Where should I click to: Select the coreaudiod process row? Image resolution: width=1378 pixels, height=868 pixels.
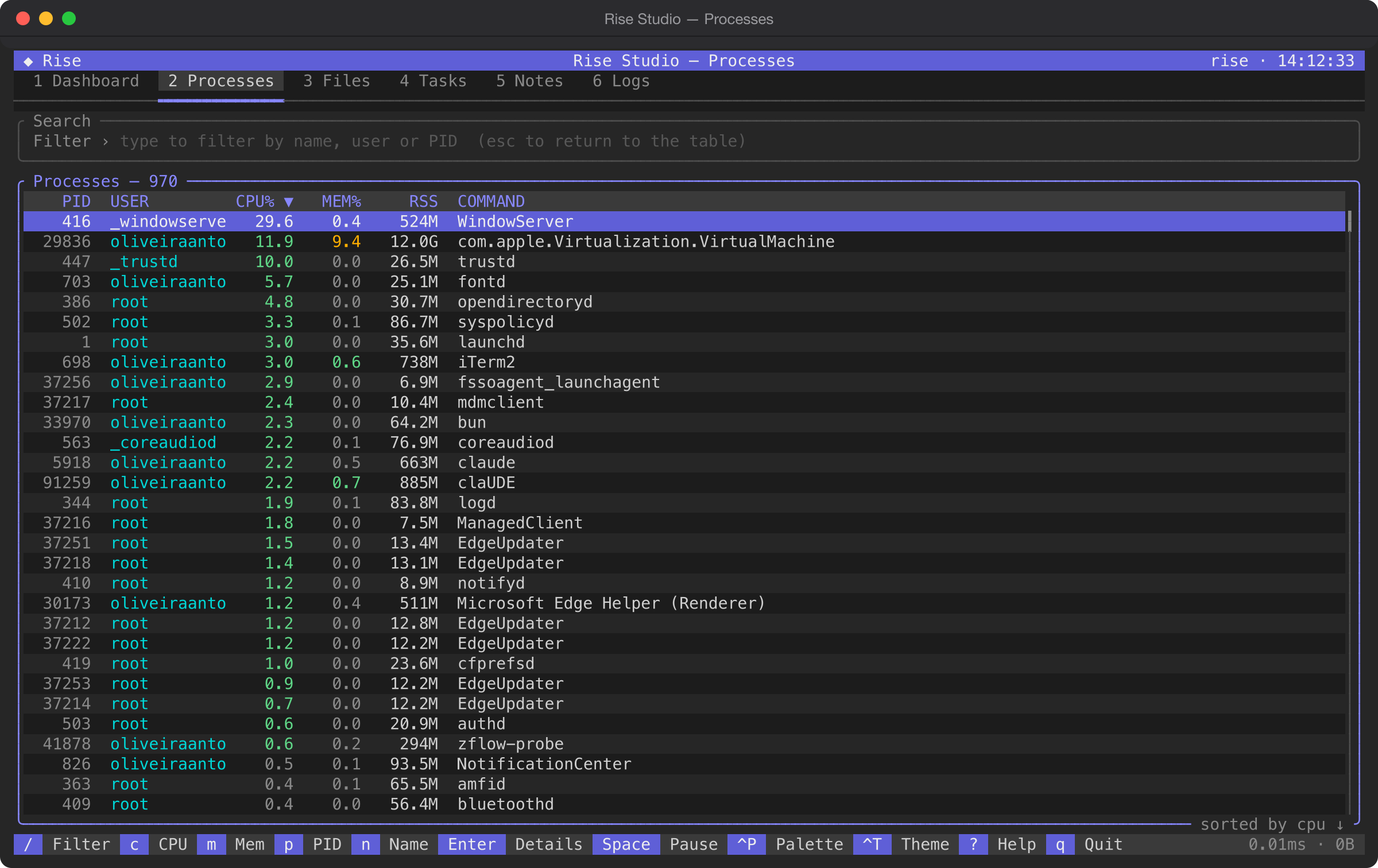click(684, 443)
